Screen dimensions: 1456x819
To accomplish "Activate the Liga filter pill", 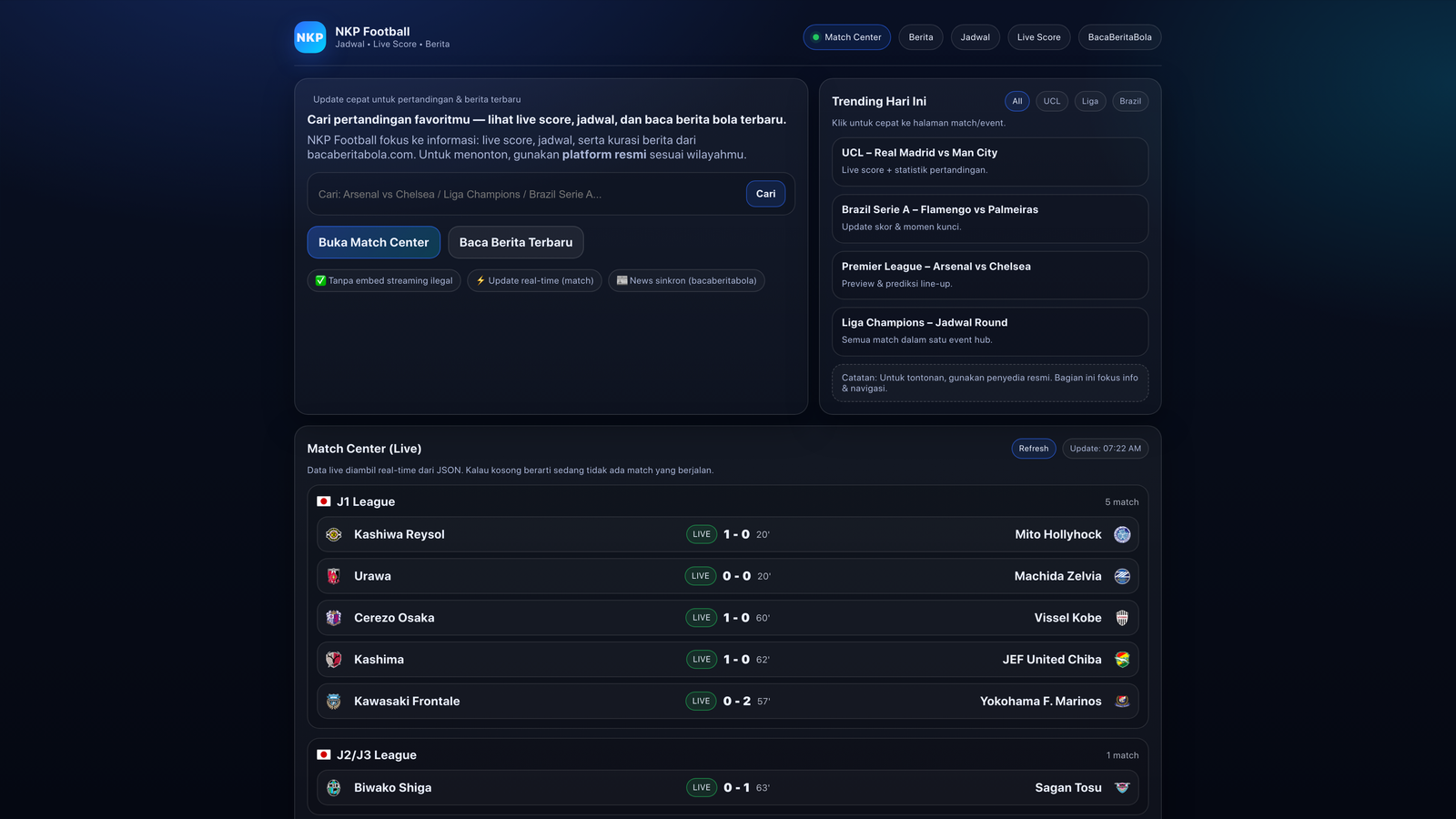I will click(x=1089, y=101).
